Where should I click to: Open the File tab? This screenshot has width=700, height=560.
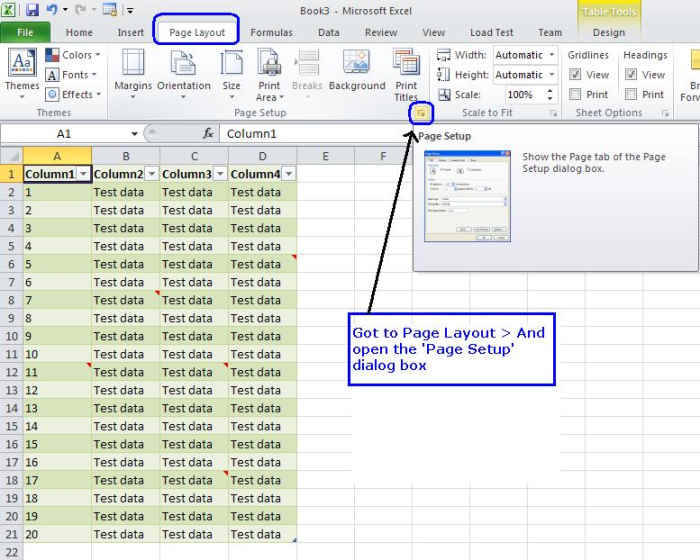pos(25,32)
